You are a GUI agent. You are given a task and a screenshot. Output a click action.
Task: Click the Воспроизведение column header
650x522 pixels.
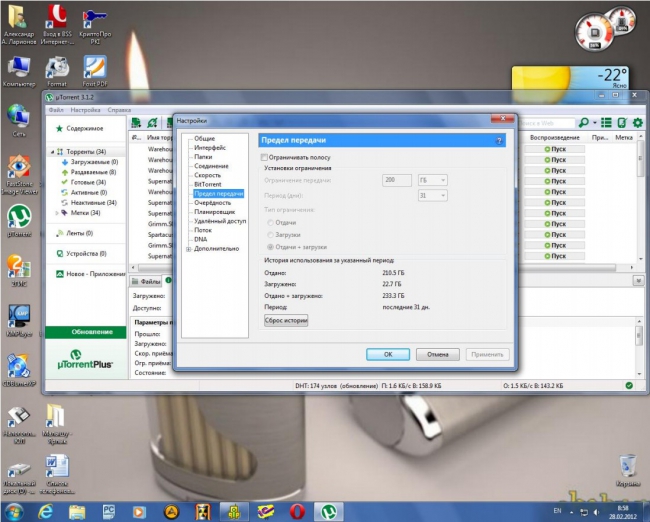pyautogui.click(x=554, y=138)
